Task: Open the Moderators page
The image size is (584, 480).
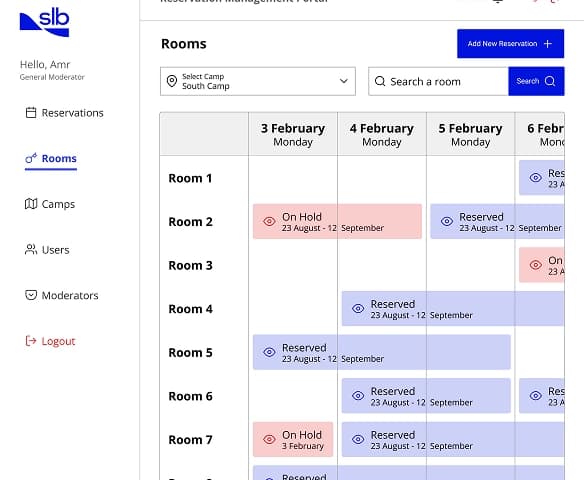Action: (x=62, y=295)
